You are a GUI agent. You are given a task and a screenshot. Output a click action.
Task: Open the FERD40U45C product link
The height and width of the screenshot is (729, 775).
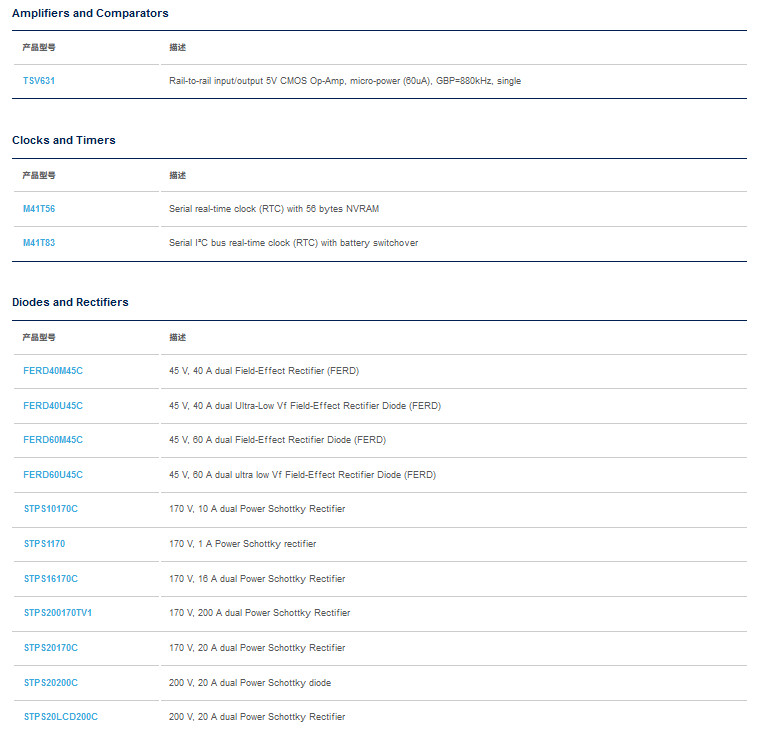[x=53, y=406]
